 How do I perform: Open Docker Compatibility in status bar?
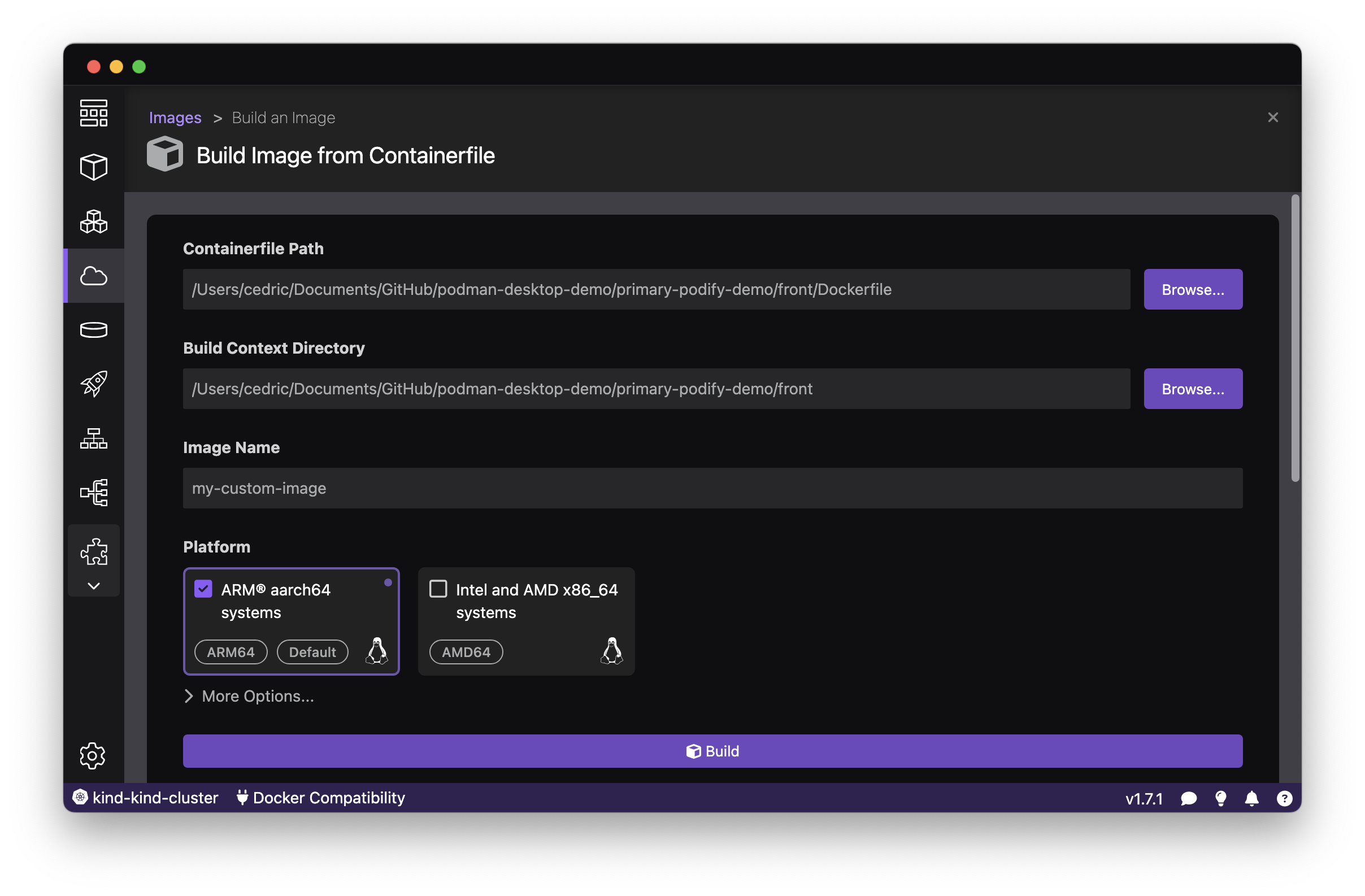coord(321,798)
